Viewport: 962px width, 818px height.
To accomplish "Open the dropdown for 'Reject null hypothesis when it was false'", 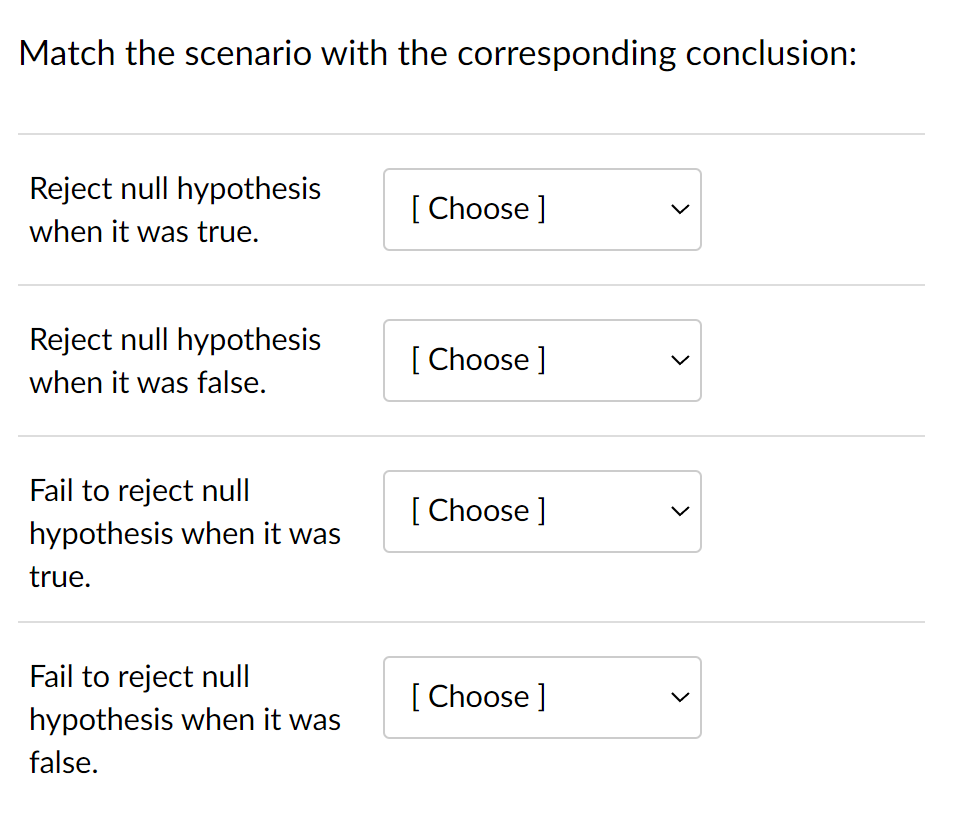I will (x=542, y=361).
